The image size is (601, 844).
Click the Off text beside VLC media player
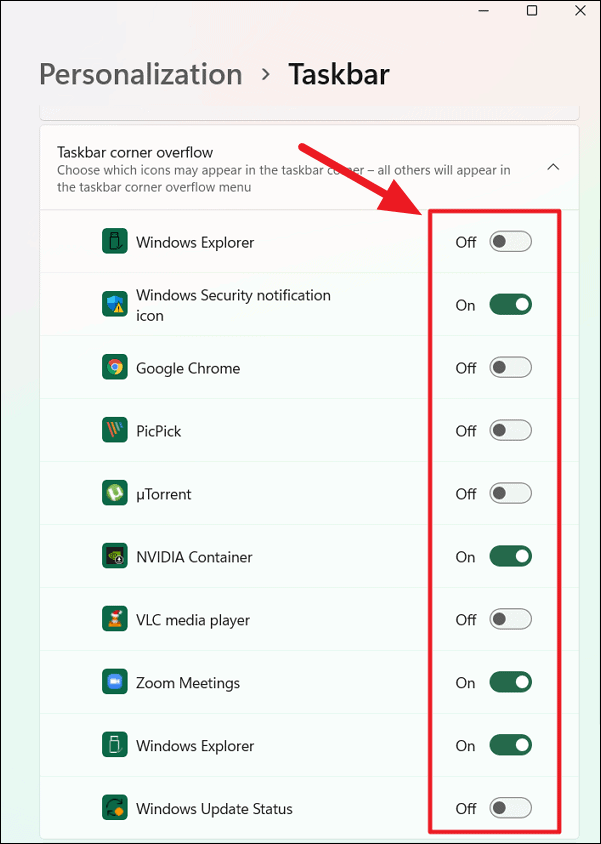466,620
